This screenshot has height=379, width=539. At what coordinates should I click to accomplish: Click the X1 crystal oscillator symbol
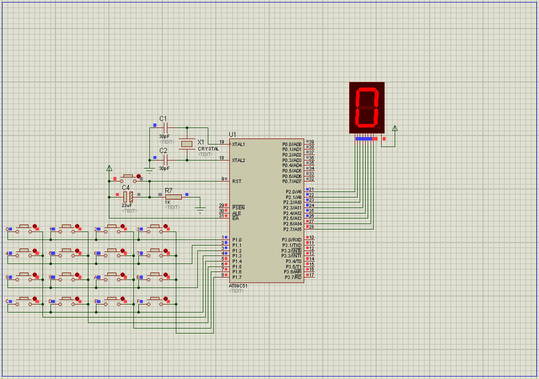point(186,144)
